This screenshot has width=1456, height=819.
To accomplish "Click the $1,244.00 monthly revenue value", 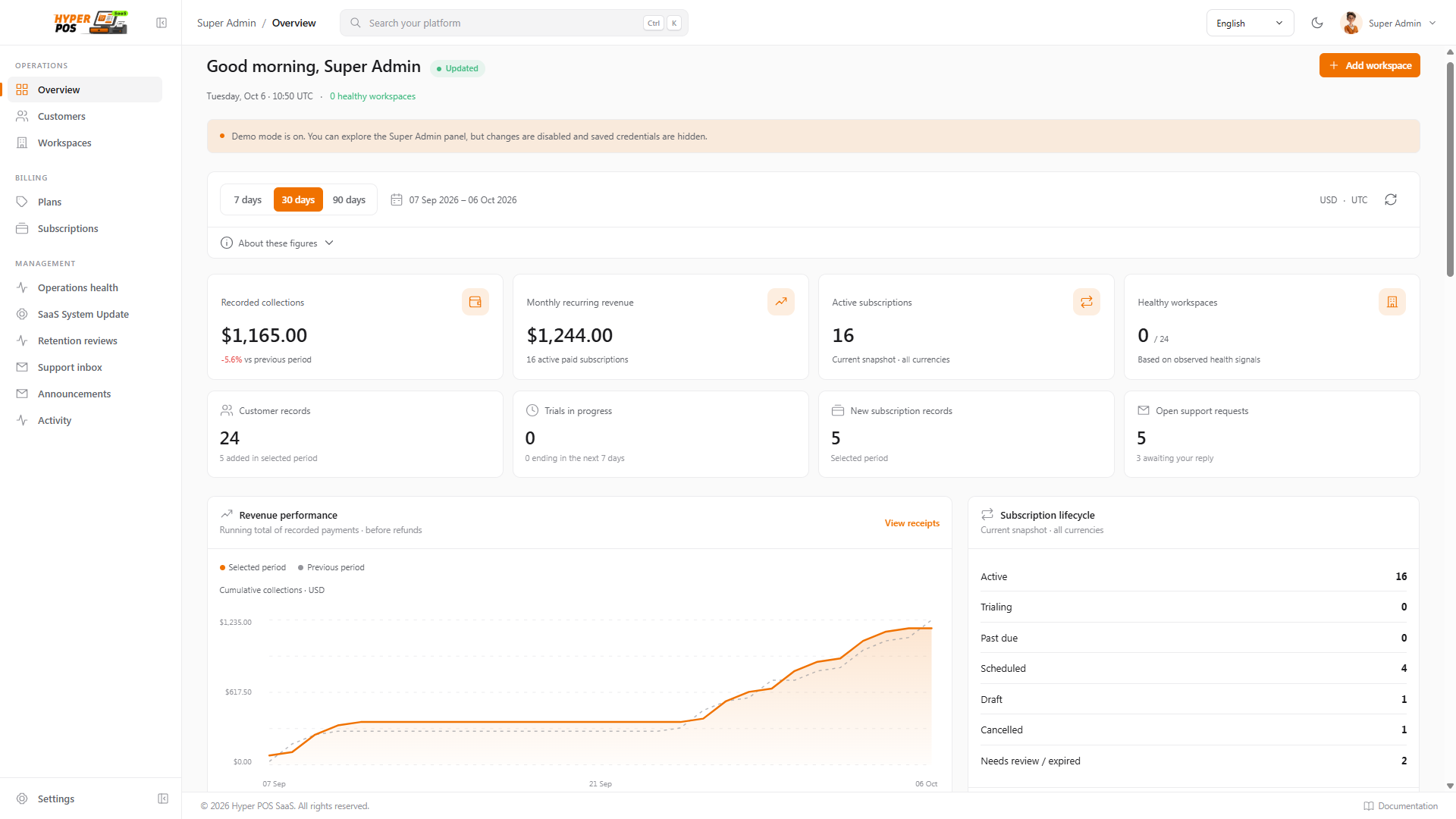I will [x=570, y=335].
